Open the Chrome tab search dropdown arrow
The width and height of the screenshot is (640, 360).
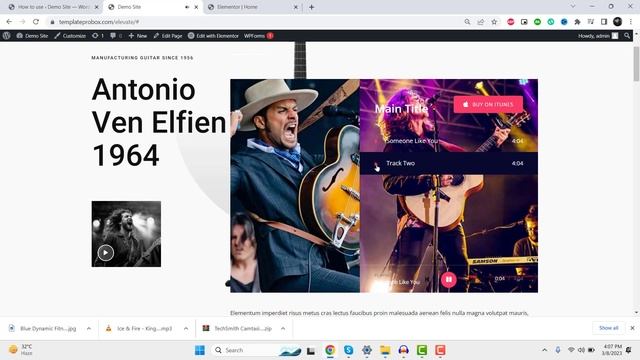[x=573, y=7]
